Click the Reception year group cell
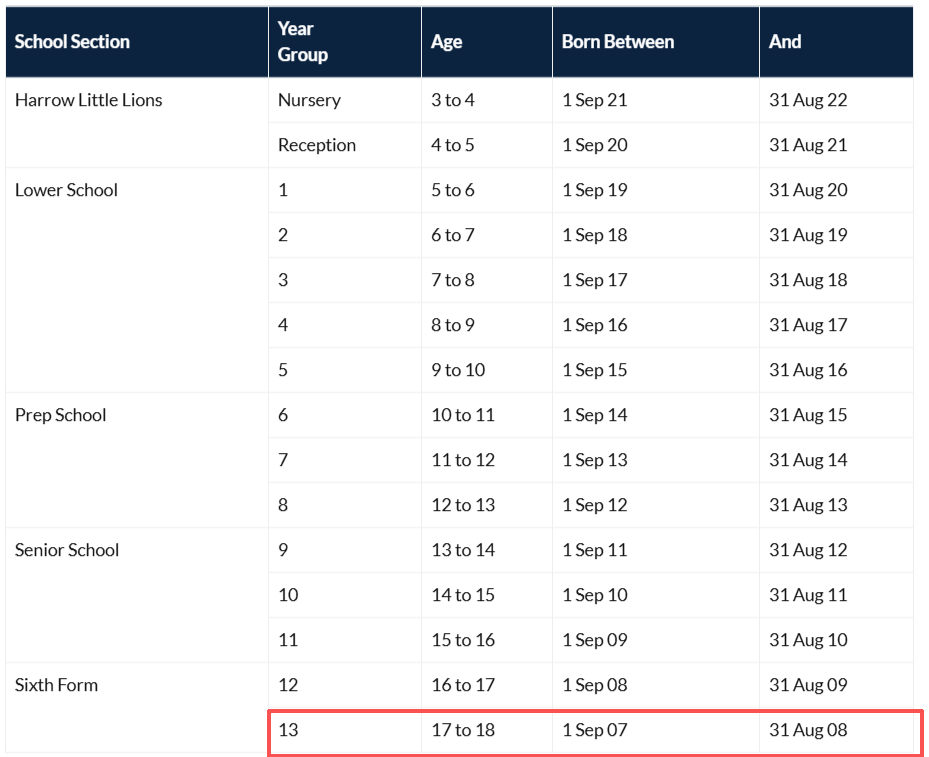The width and height of the screenshot is (929, 757). click(x=317, y=145)
